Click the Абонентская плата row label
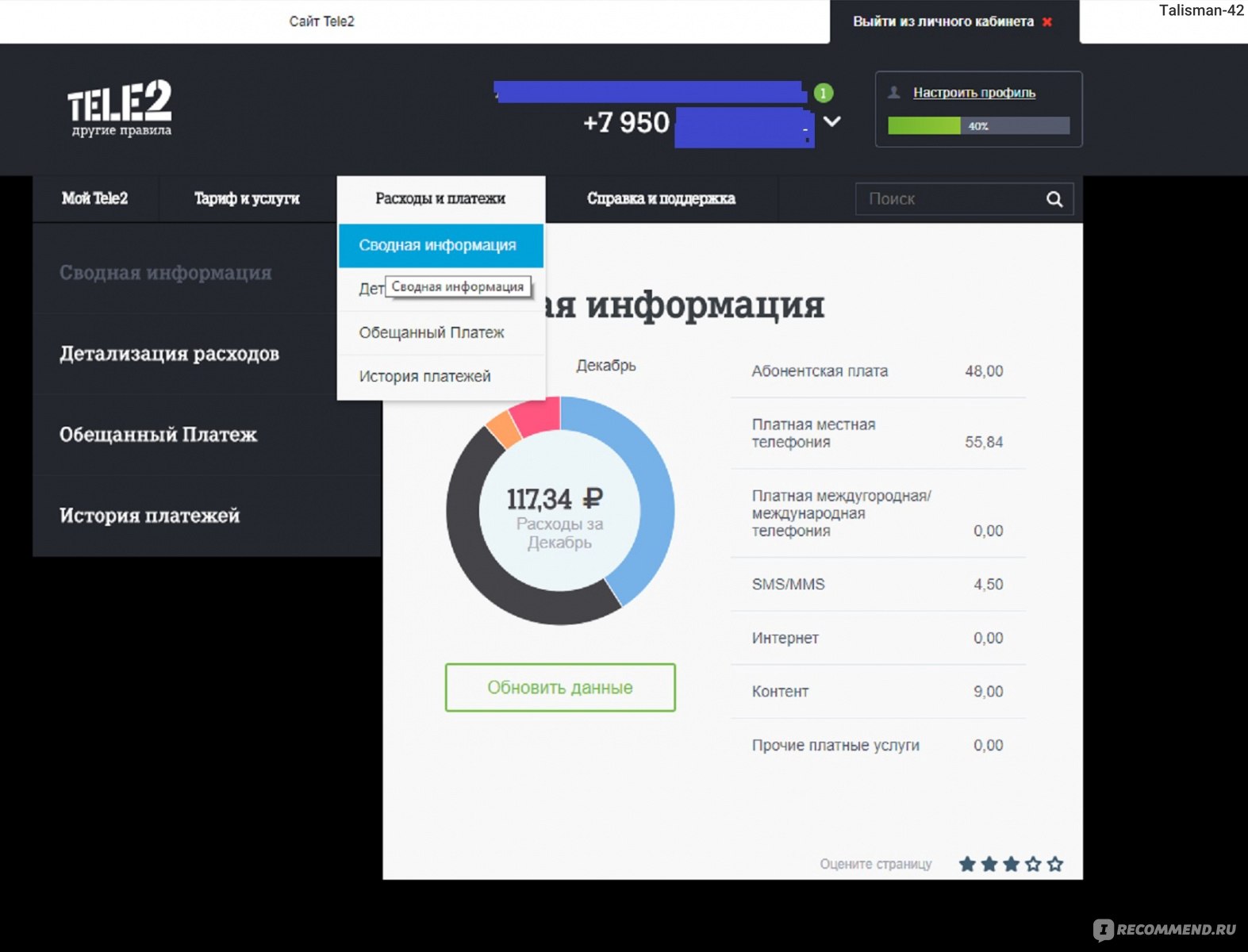 pyautogui.click(x=820, y=371)
